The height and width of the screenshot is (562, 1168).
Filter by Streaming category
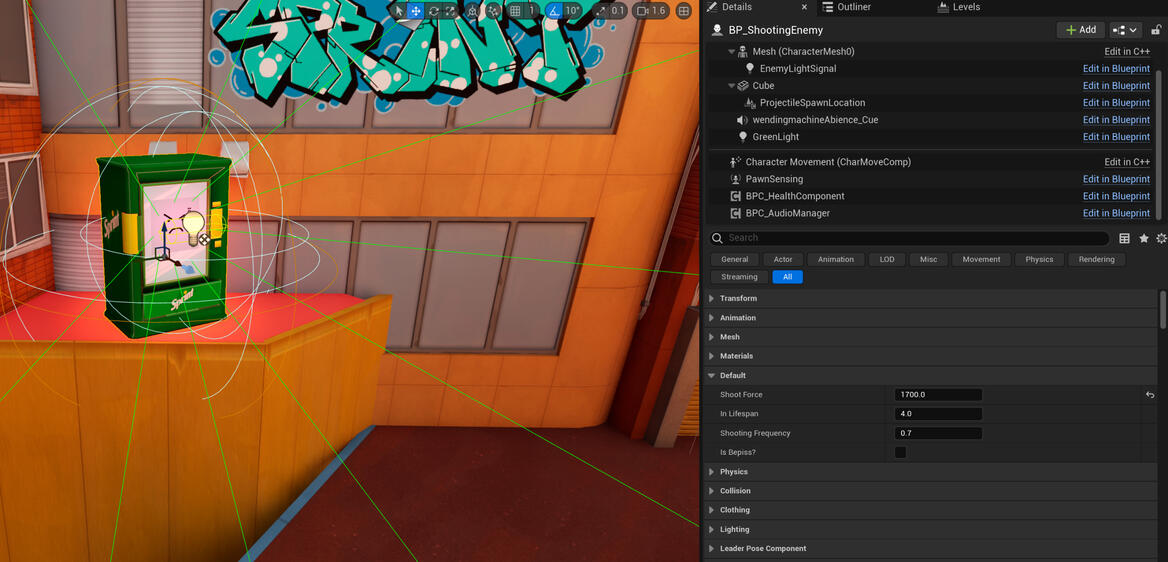tap(739, 277)
